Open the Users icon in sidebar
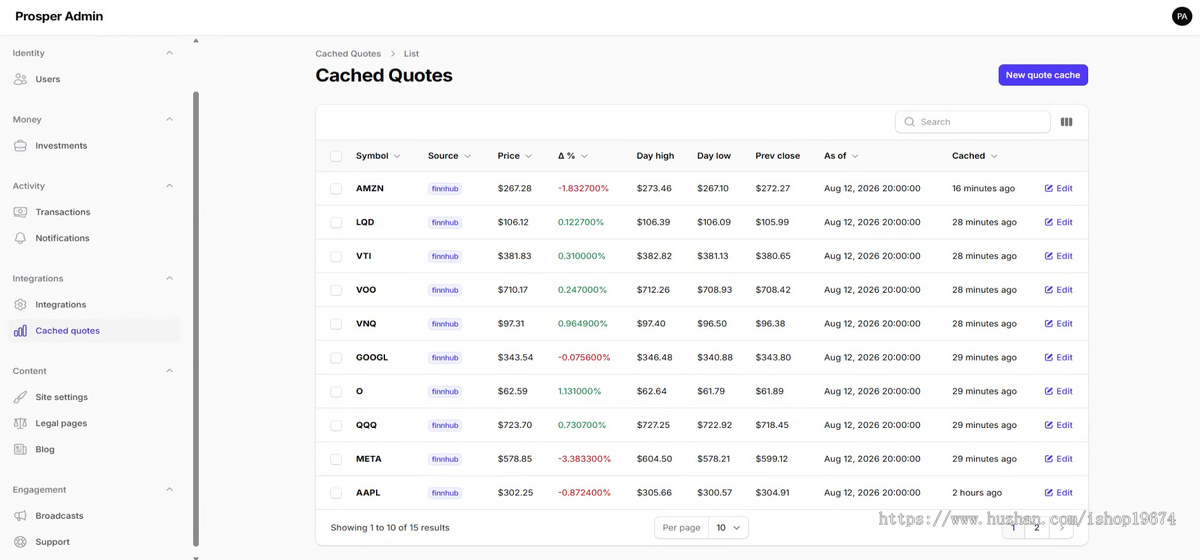The height and width of the screenshot is (560, 1200). 20,79
